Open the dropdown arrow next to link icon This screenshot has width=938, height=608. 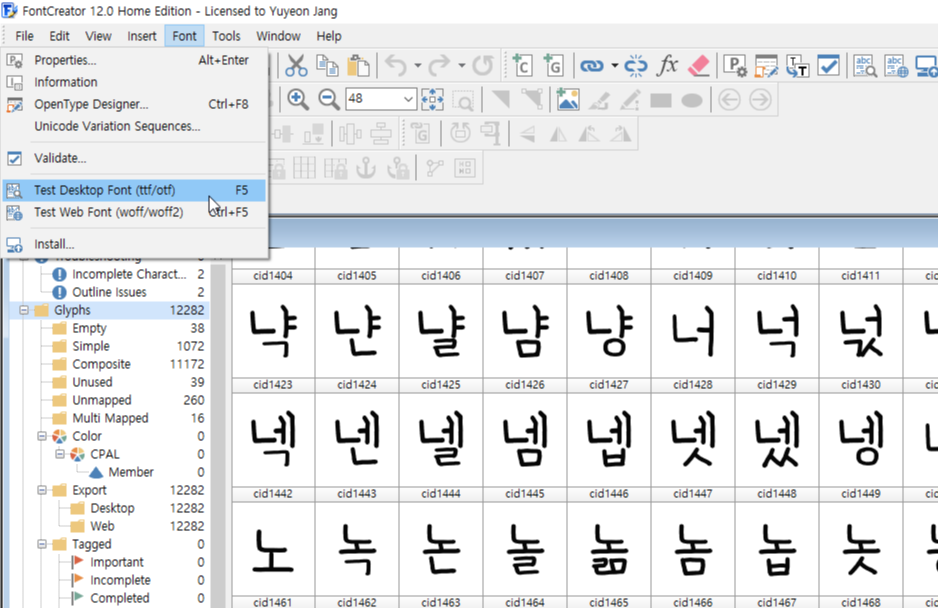pyautogui.click(x=614, y=66)
